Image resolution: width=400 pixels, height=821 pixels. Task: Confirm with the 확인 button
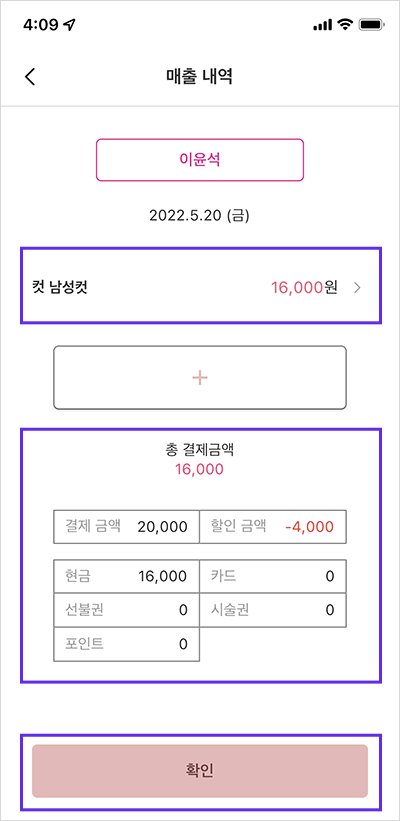[x=200, y=771]
